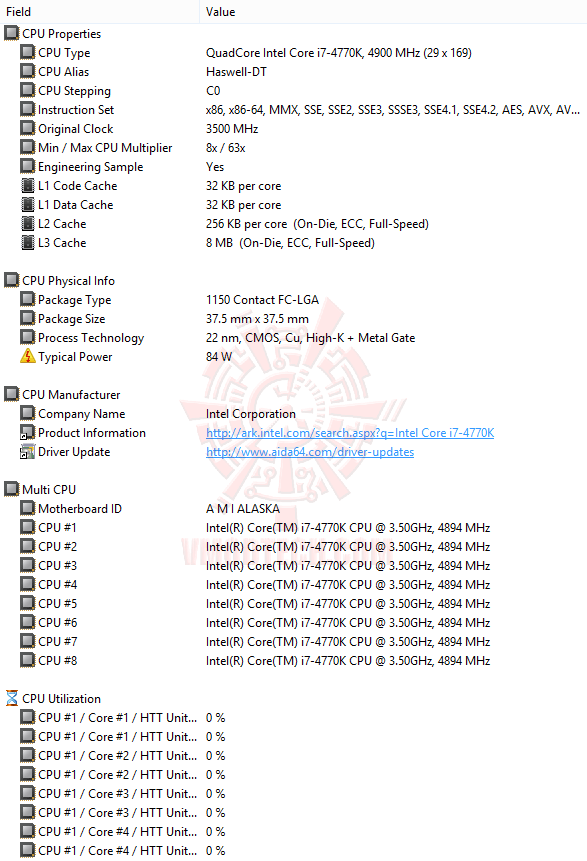
Task: Click the CPU Manufacturer section icon
Action: click(12, 394)
